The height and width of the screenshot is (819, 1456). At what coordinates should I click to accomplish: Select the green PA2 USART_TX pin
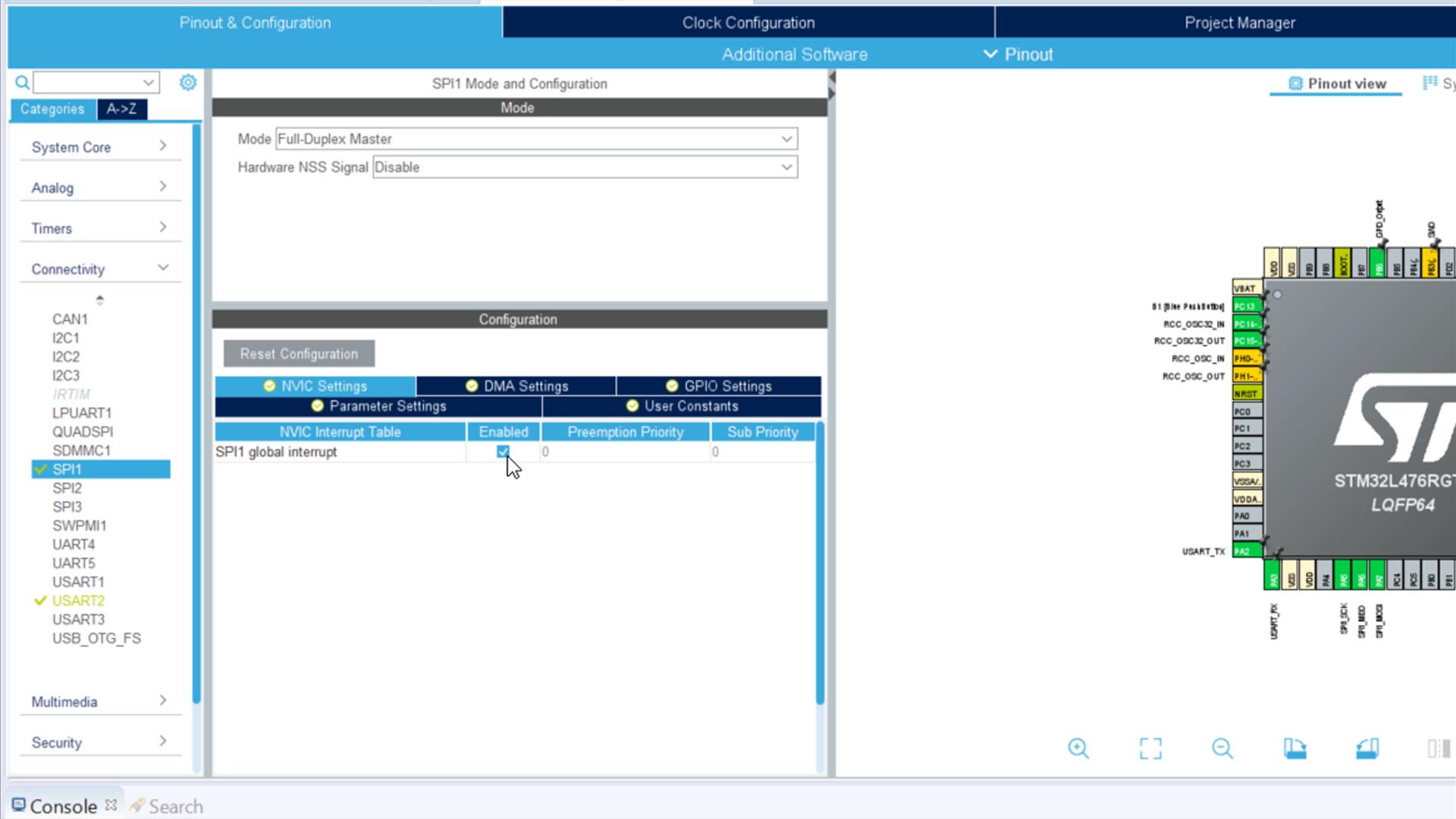(1246, 551)
